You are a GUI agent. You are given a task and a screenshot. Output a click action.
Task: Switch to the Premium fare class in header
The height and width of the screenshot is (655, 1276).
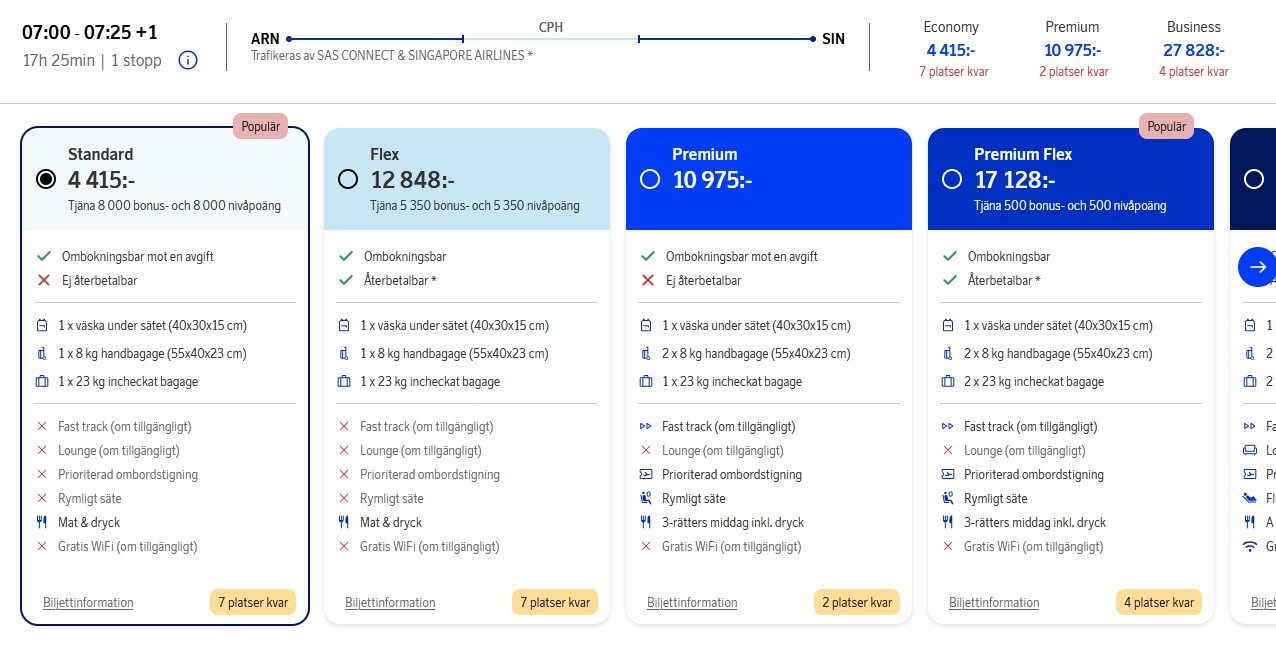click(x=1072, y=49)
